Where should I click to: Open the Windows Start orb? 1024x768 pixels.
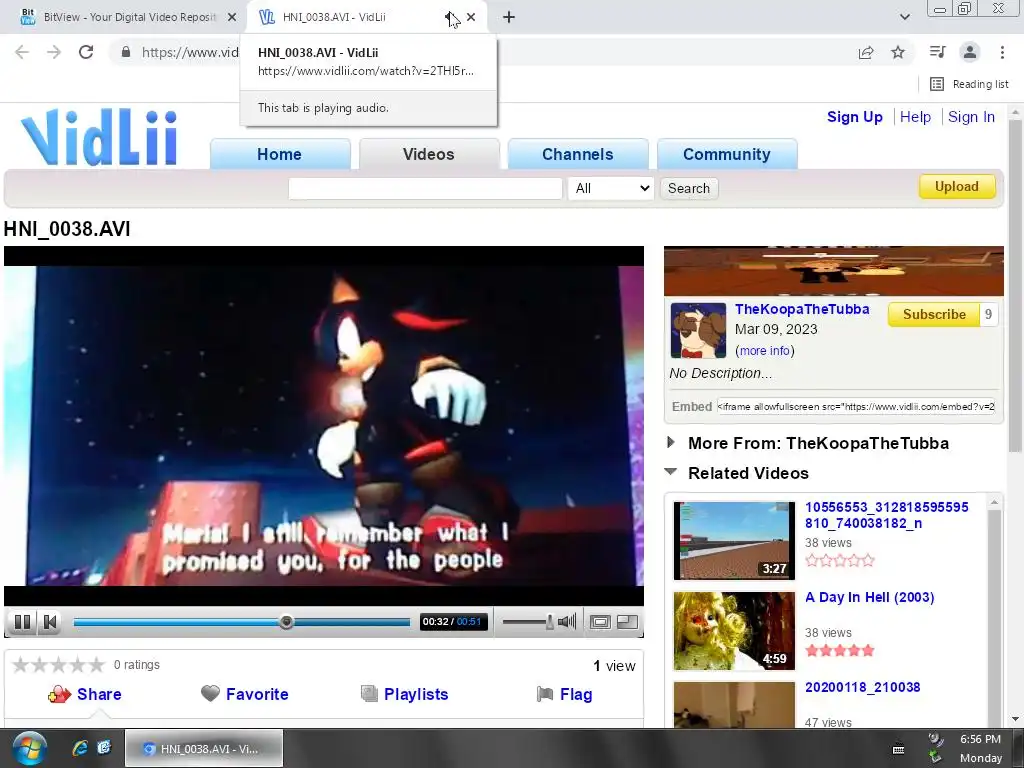tap(29, 748)
